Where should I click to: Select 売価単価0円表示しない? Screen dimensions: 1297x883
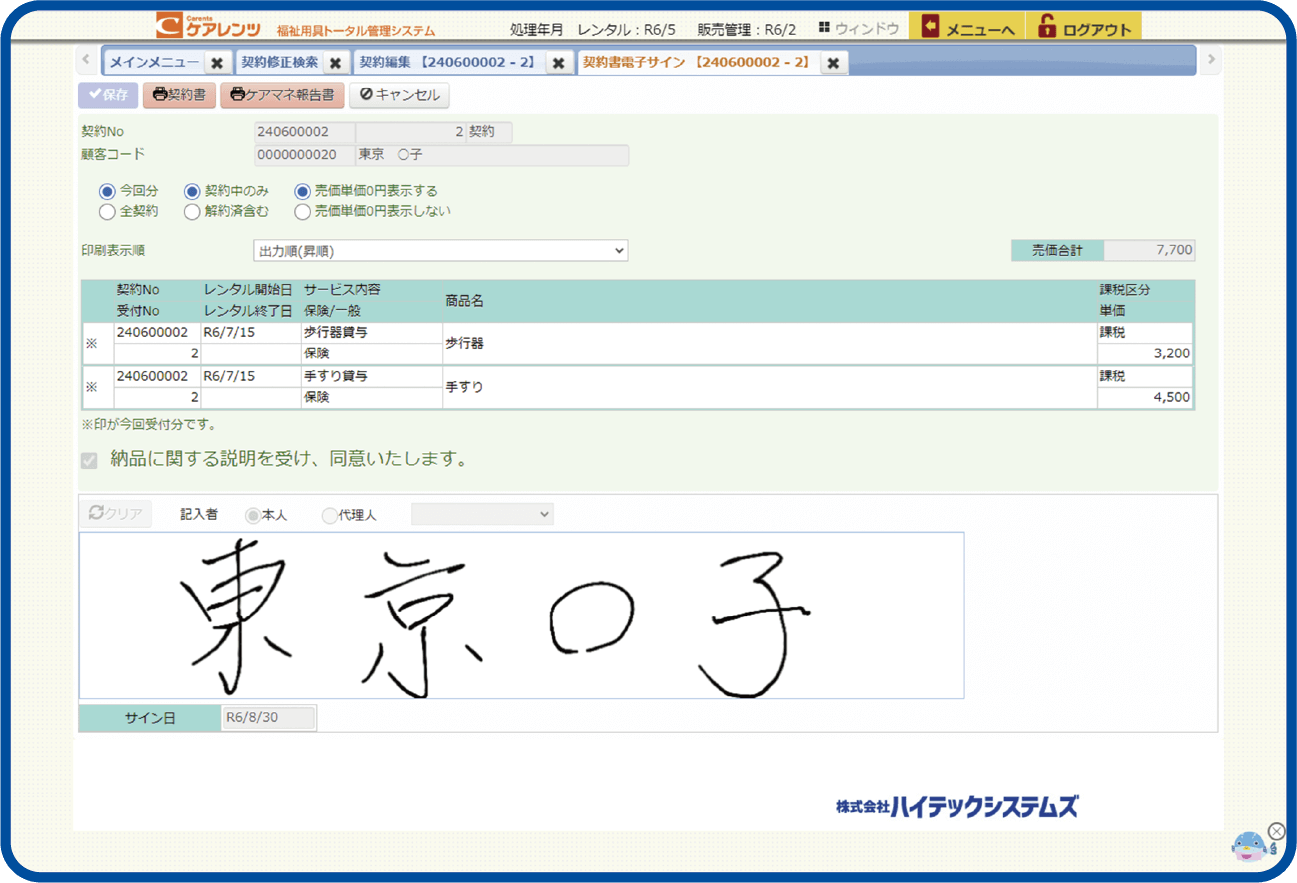[302, 211]
